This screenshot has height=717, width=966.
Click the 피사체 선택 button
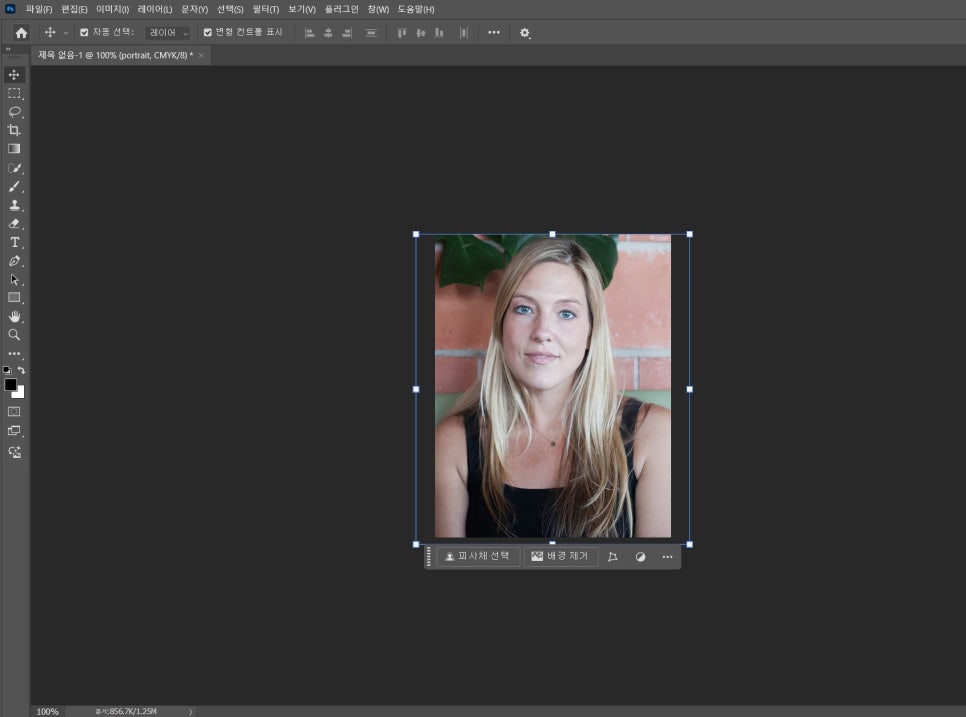point(477,556)
